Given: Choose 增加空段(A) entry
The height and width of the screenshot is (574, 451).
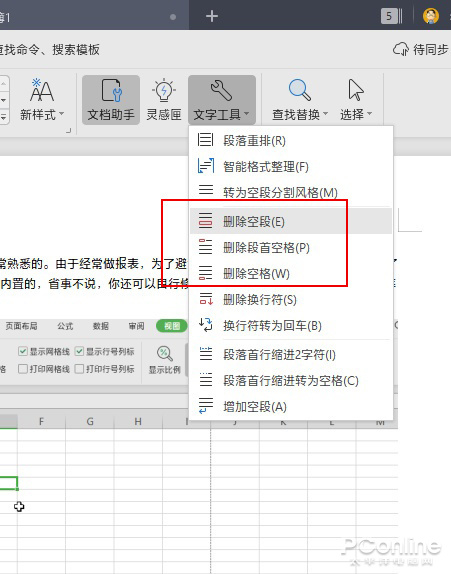Looking at the screenshot, I should coord(291,406).
